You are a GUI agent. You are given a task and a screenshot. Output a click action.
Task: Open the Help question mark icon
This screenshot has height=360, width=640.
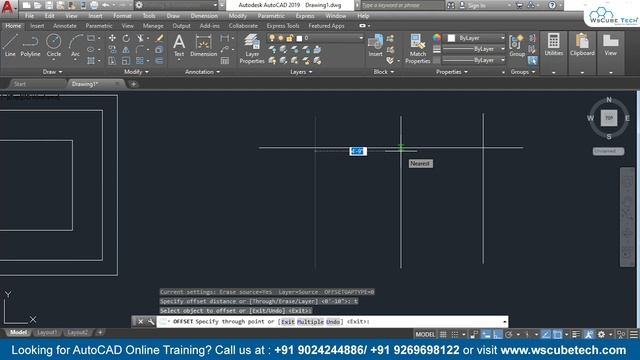[x=552, y=5]
